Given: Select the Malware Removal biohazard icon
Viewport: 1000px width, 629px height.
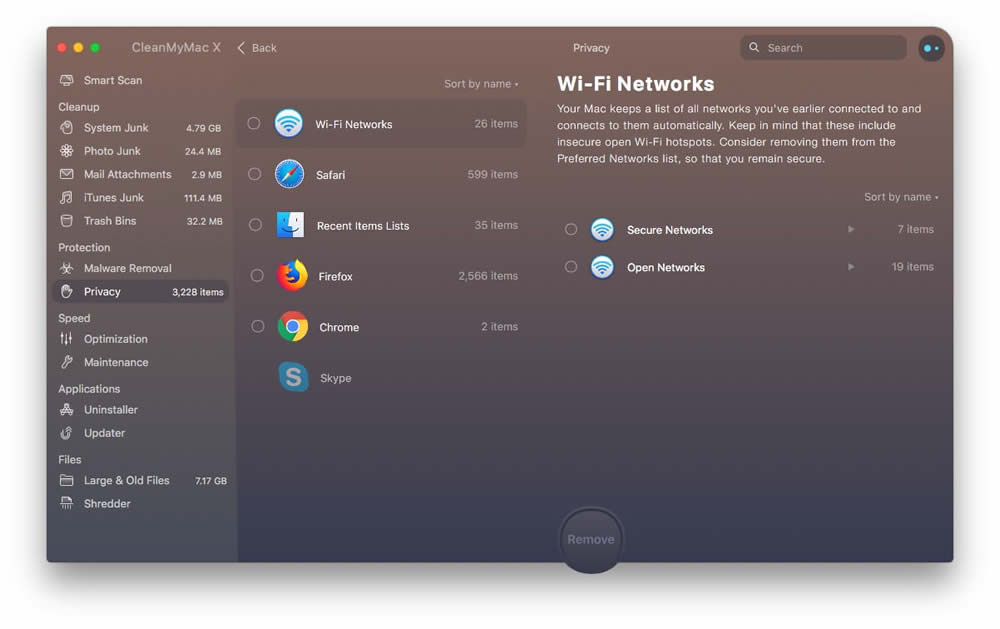Looking at the screenshot, I should (66, 268).
